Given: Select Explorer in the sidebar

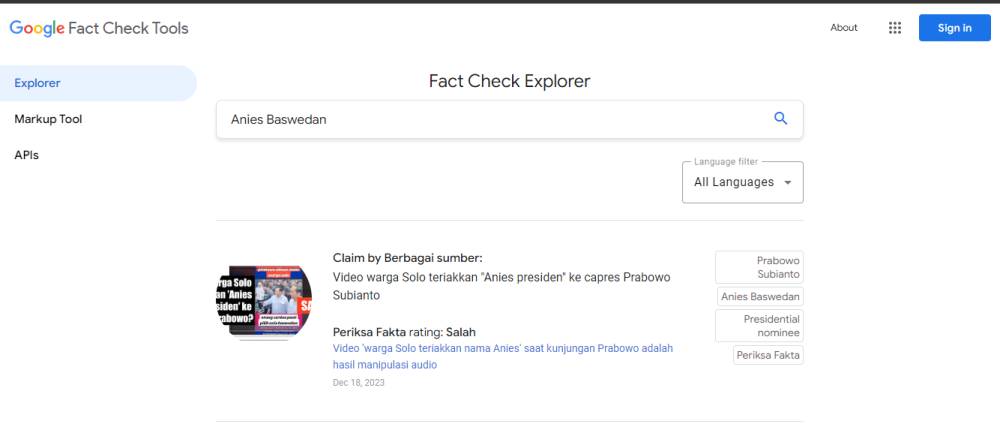Looking at the screenshot, I should pos(98,83).
